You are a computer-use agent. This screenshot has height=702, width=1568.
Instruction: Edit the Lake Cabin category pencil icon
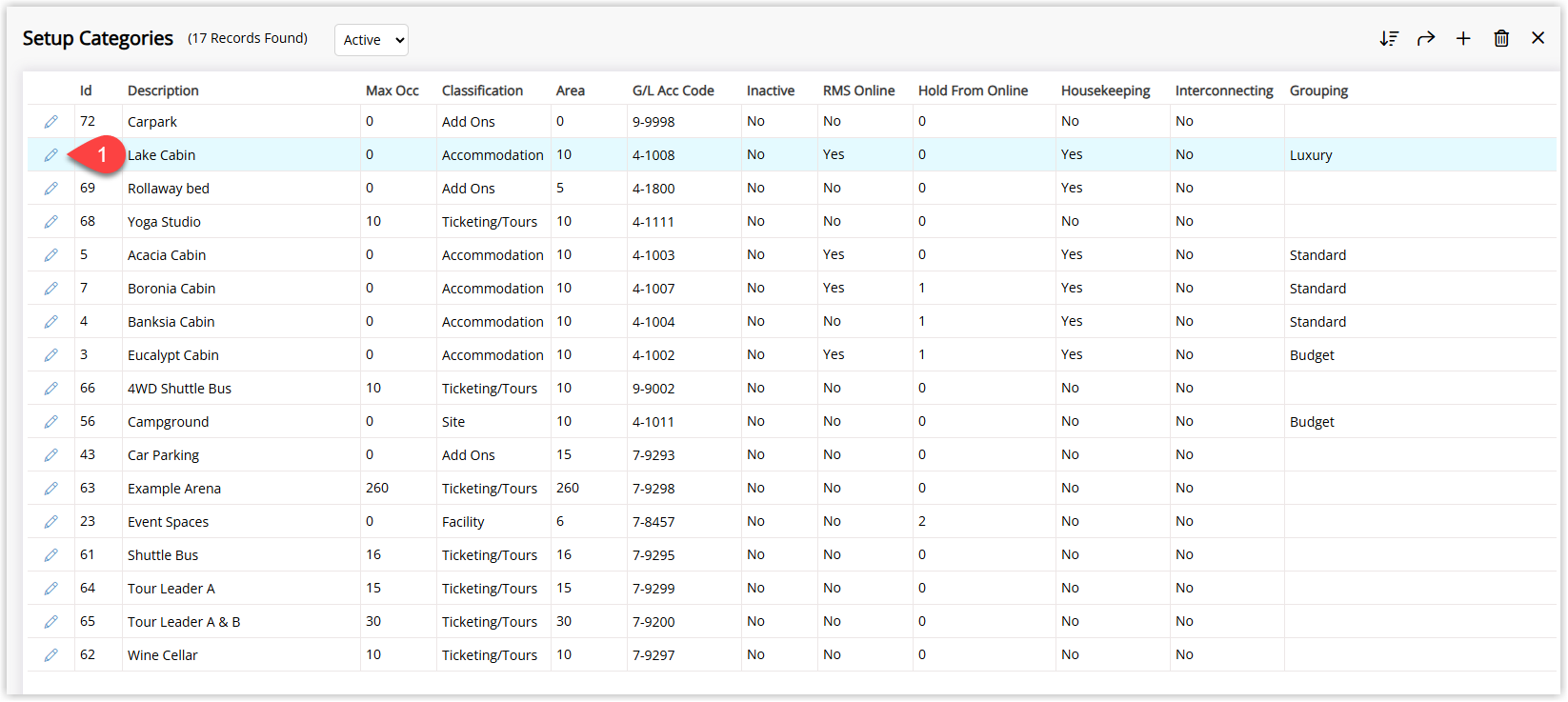51,155
